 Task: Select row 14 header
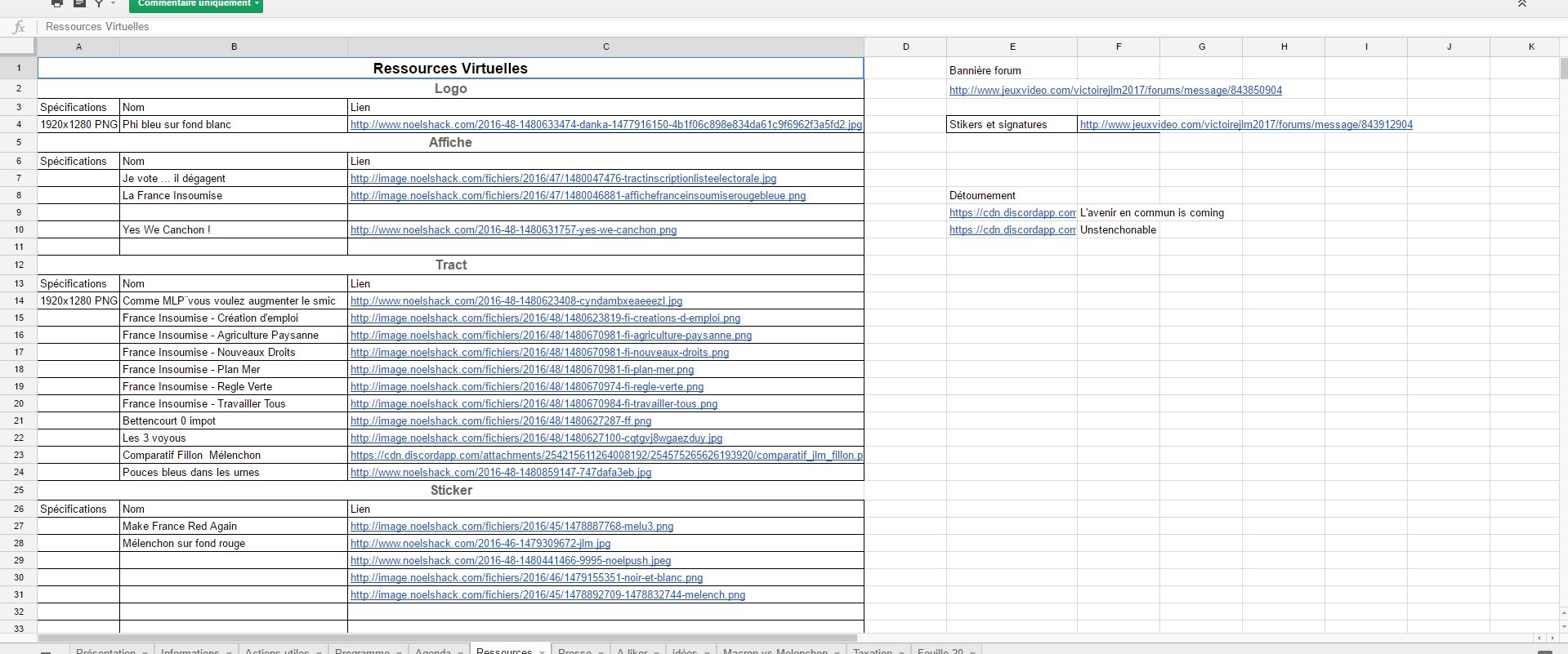(x=19, y=300)
